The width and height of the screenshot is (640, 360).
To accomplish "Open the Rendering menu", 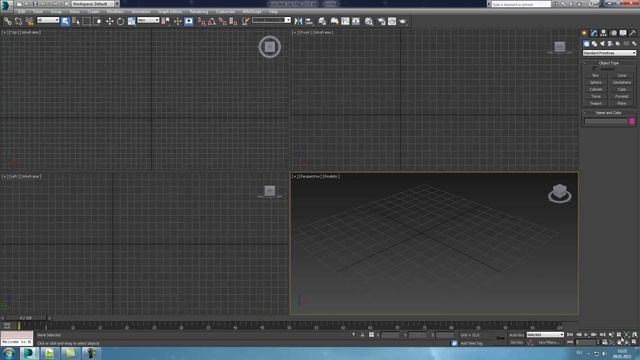I will pos(199,12).
